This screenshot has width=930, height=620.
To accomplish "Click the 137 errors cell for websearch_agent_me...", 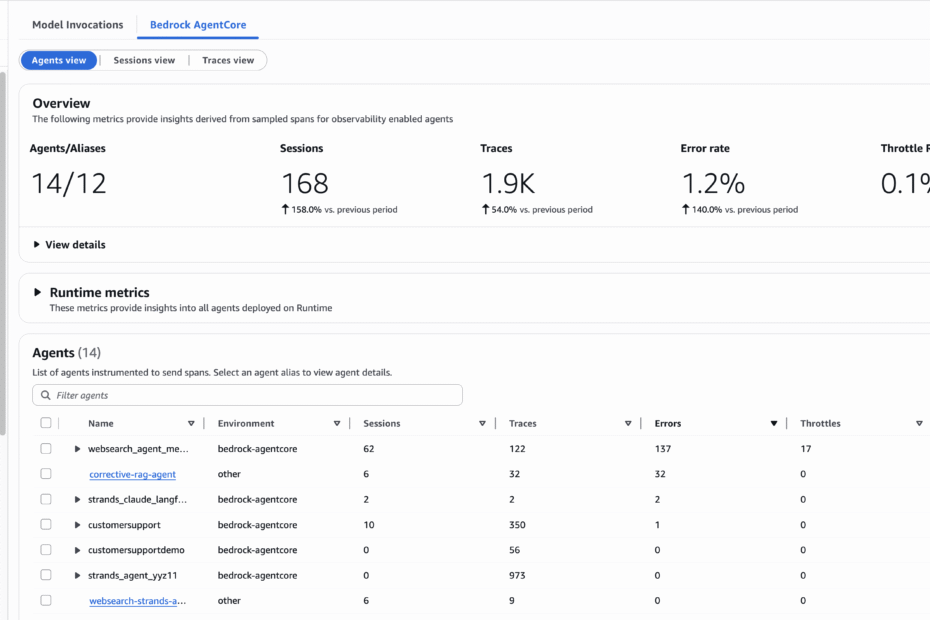I will tap(663, 449).
